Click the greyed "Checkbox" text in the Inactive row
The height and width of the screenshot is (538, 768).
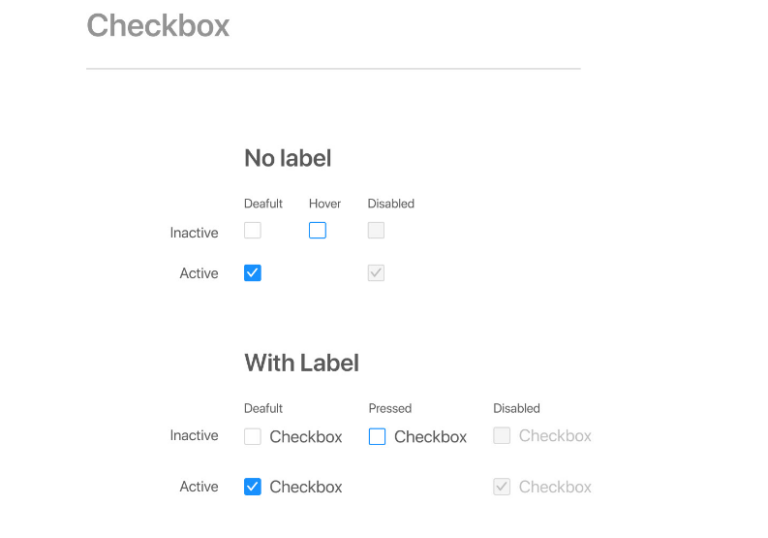click(x=555, y=436)
